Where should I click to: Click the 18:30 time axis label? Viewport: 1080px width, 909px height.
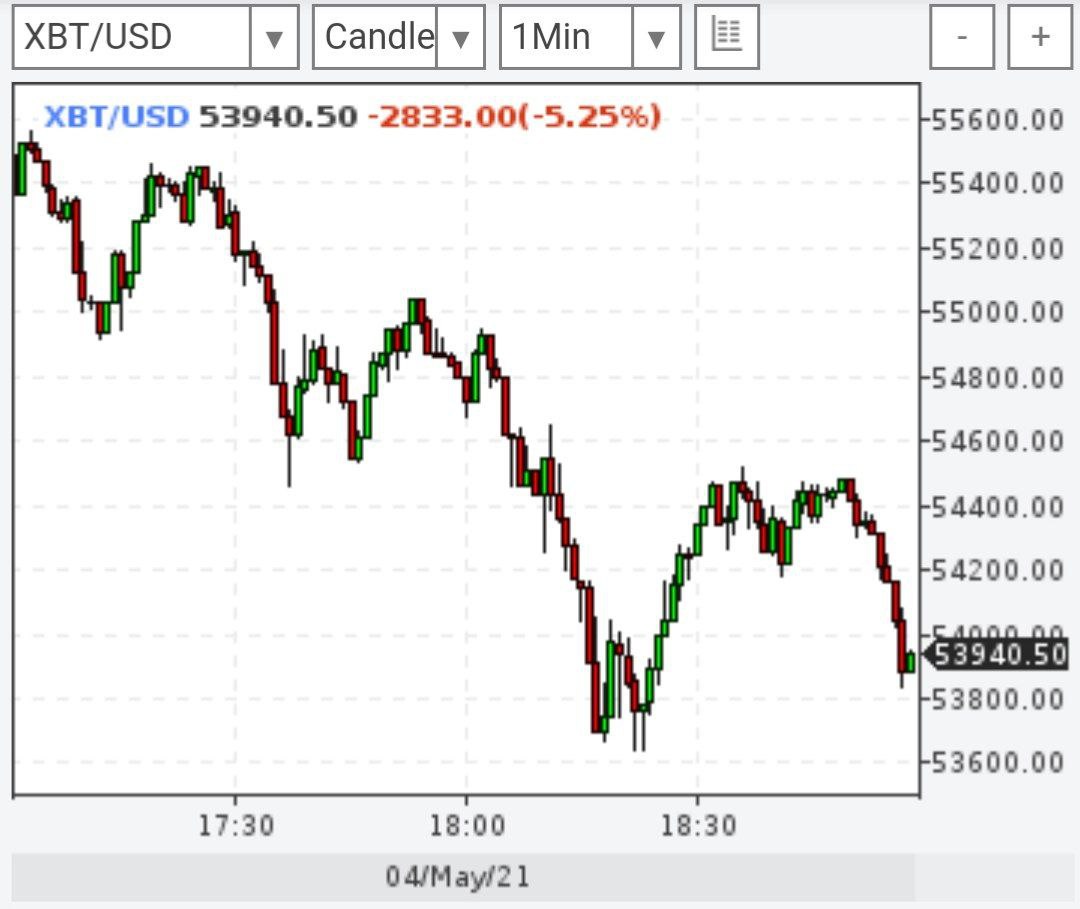point(697,826)
